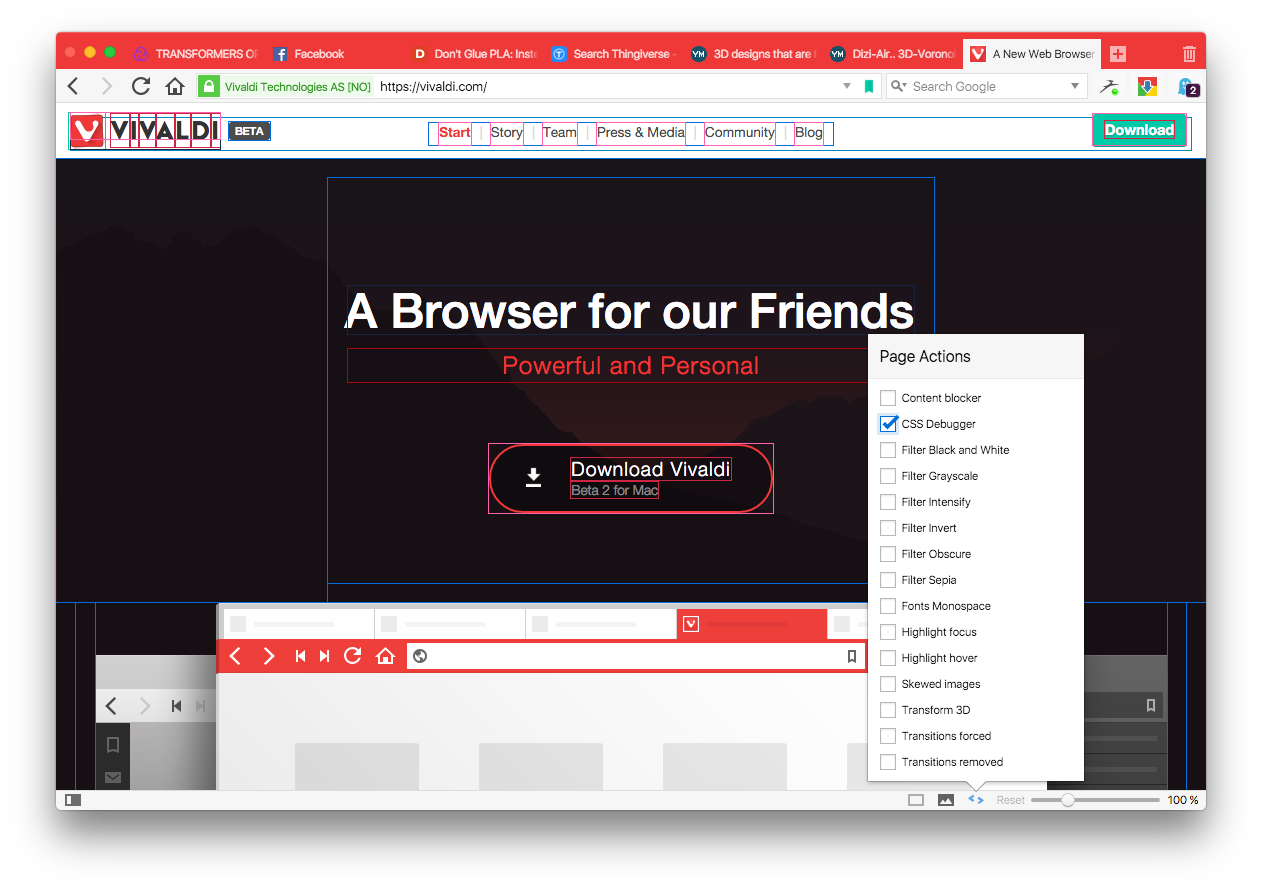Switch to the Facebook tab
The width and height of the screenshot is (1262, 890).
pos(335,54)
